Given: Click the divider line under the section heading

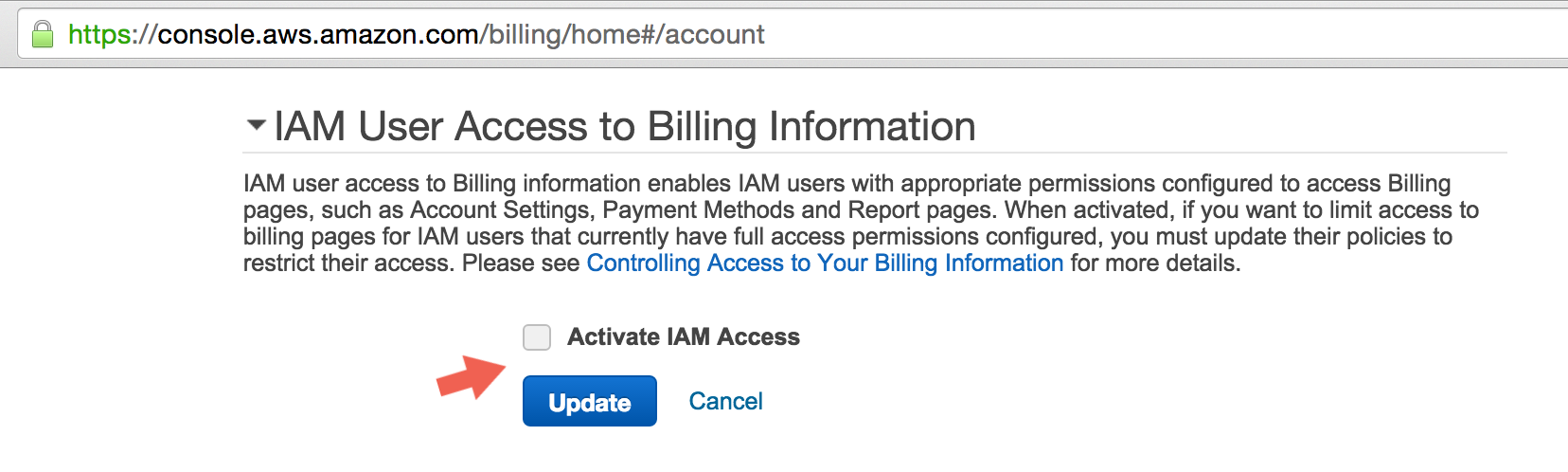Looking at the screenshot, I should coord(875,153).
